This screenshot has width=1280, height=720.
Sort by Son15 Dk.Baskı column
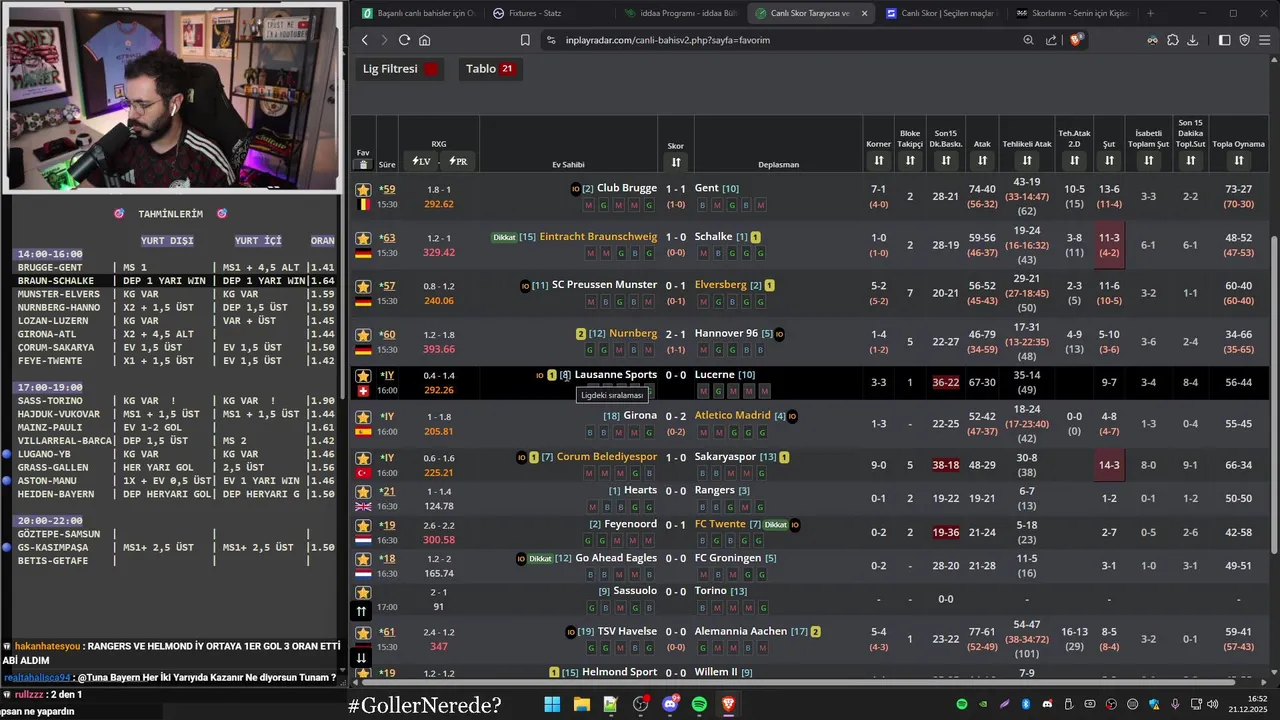(946, 161)
